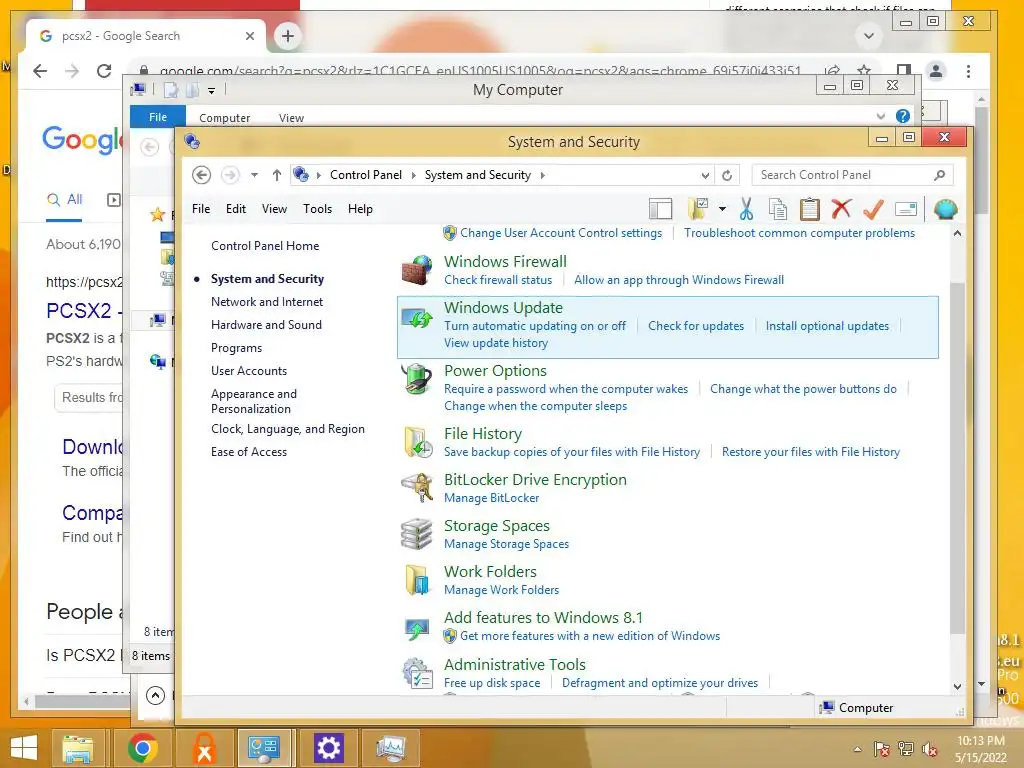Go back in System and Security window
Viewport: 1024px width, 768px height.
[201, 175]
